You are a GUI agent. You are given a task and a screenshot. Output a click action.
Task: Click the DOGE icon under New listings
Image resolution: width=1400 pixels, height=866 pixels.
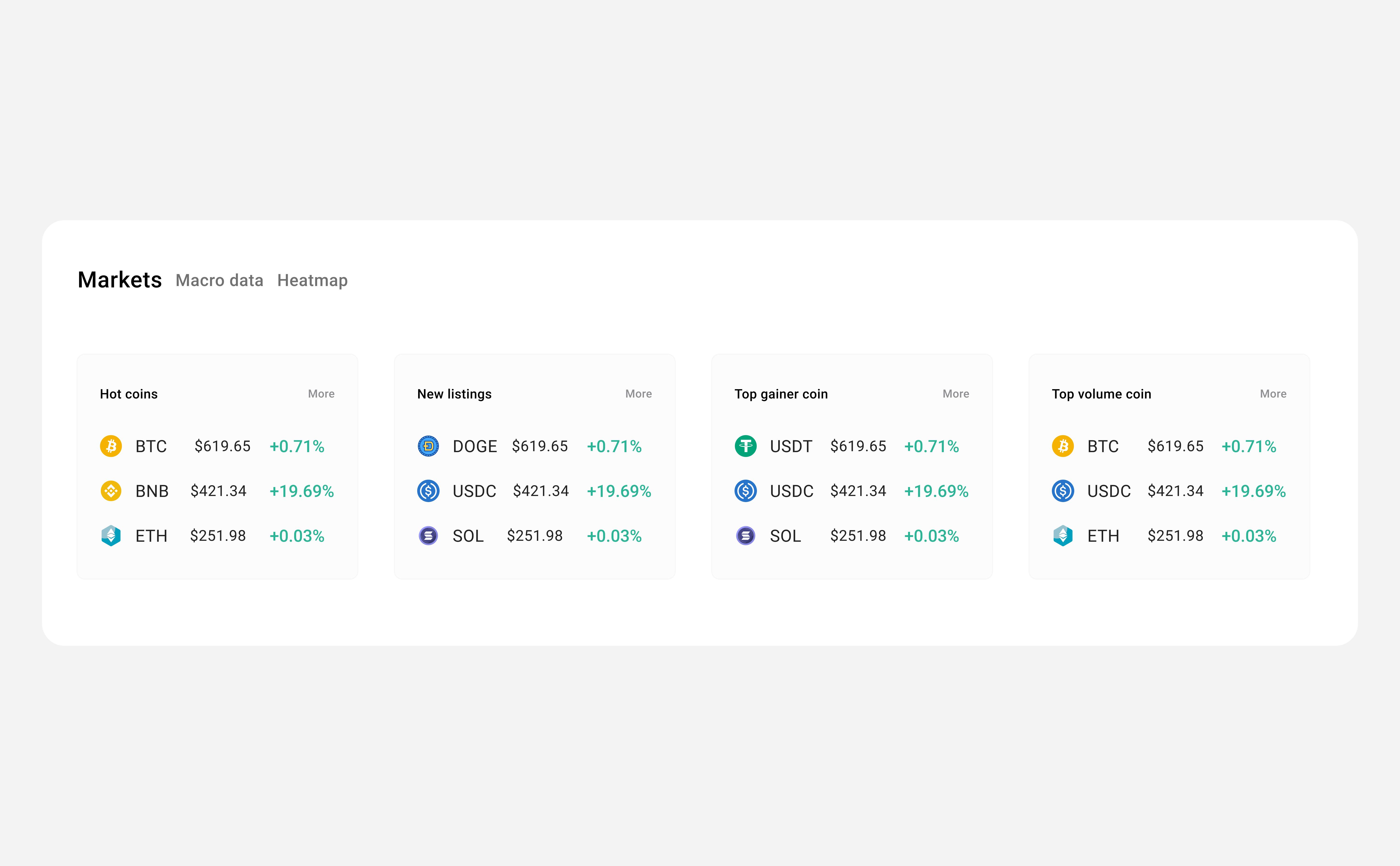428,446
